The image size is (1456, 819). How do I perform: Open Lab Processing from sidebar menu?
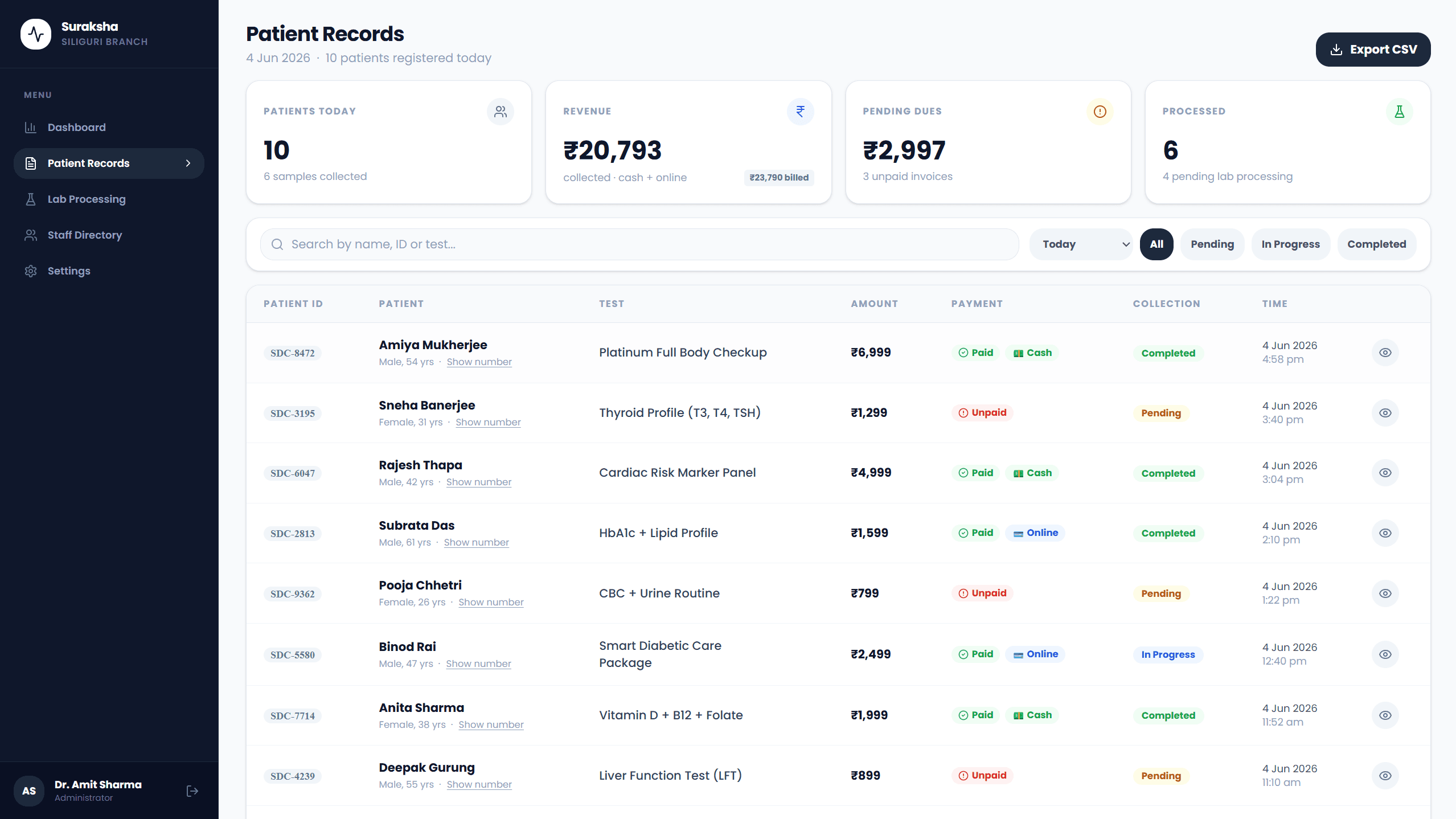coord(109,199)
